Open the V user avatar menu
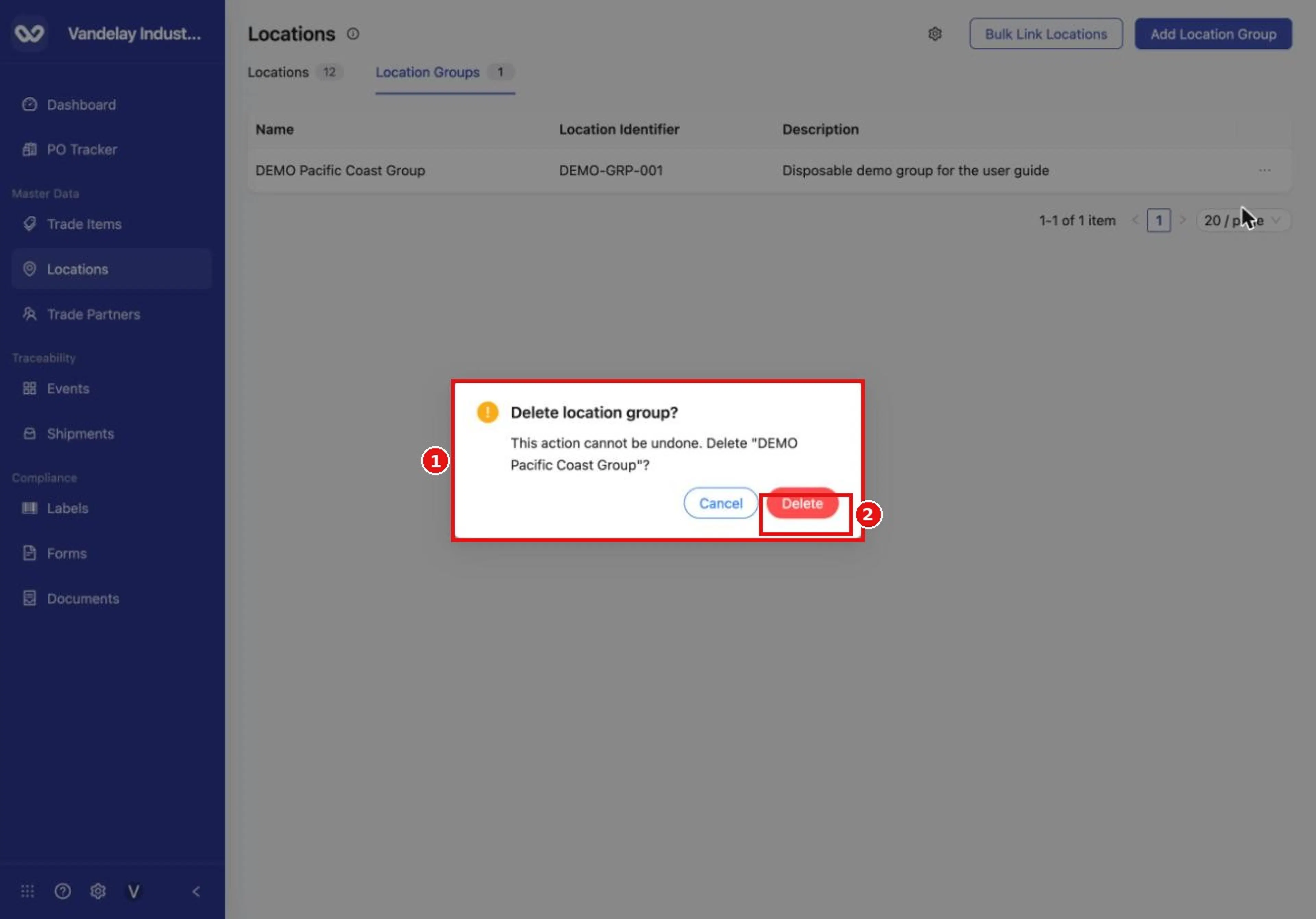This screenshot has width=1316, height=919. coord(134,892)
